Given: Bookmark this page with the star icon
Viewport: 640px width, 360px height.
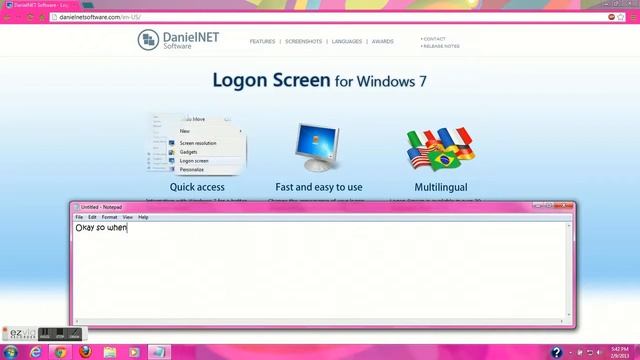Looking at the screenshot, I should pyautogui.click(x=621, y=17).
